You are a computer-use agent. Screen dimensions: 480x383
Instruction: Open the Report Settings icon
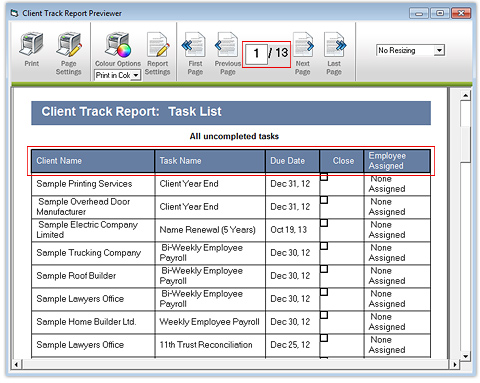pos(158,45)
